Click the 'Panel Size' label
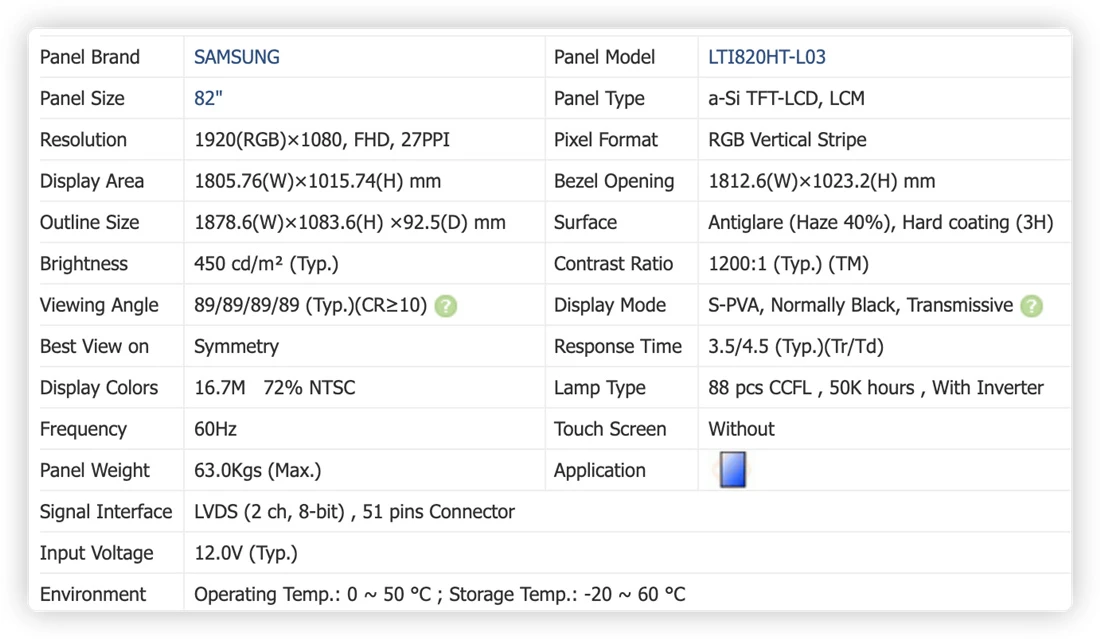 tap(82, 98)
